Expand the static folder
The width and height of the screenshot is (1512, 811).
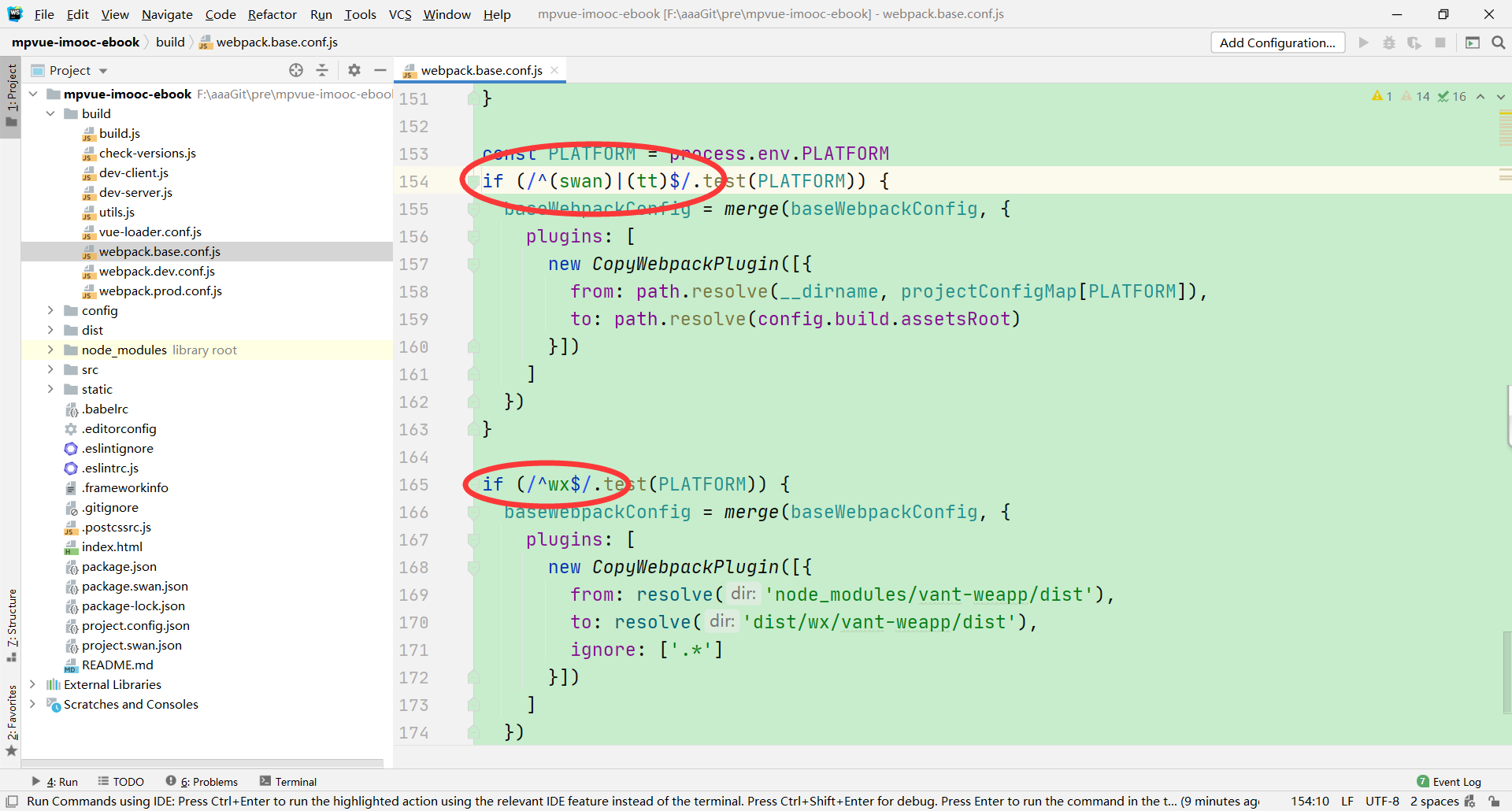coord(50,389)
